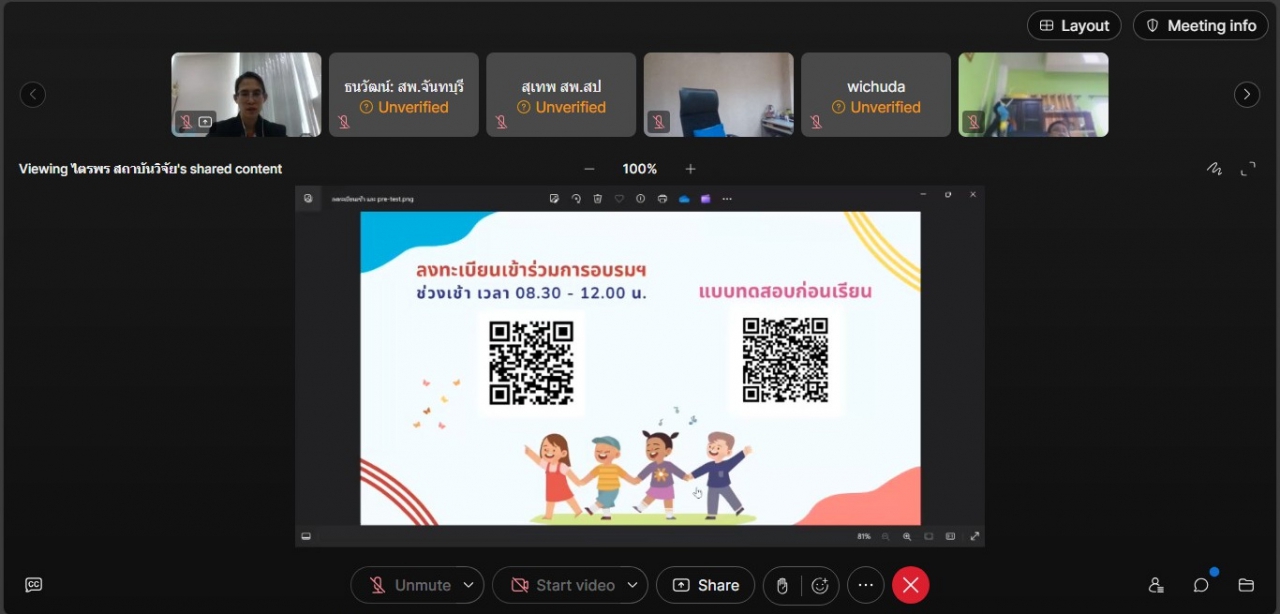
Task: Select ธนวัฒน์: สพ.จันทบุรี participant tile
Action: coord(404,95)
